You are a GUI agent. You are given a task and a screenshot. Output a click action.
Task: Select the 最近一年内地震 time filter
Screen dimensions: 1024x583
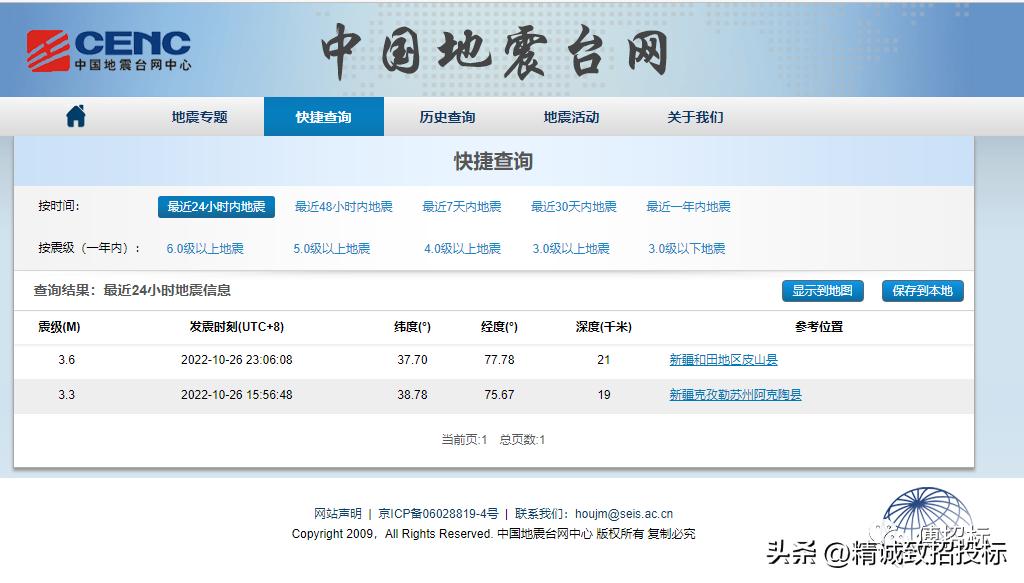687,206
